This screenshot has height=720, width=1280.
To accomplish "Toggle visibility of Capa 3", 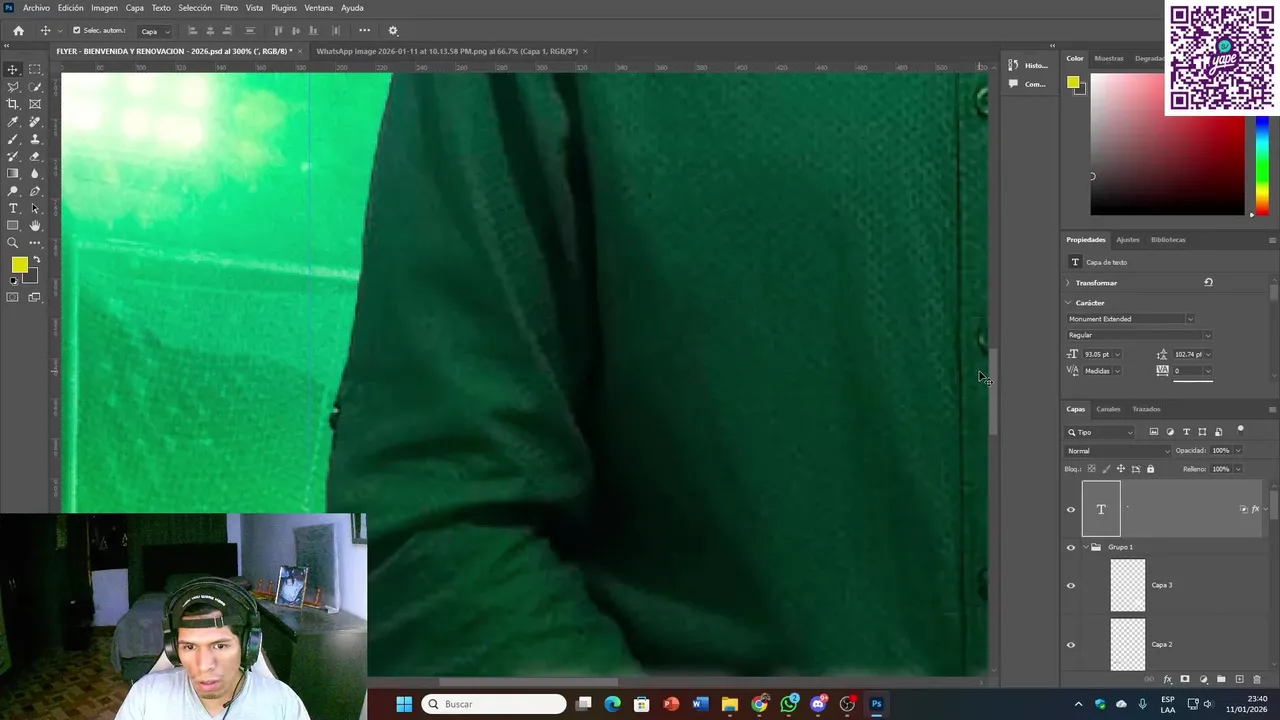I will (1071, 585).
